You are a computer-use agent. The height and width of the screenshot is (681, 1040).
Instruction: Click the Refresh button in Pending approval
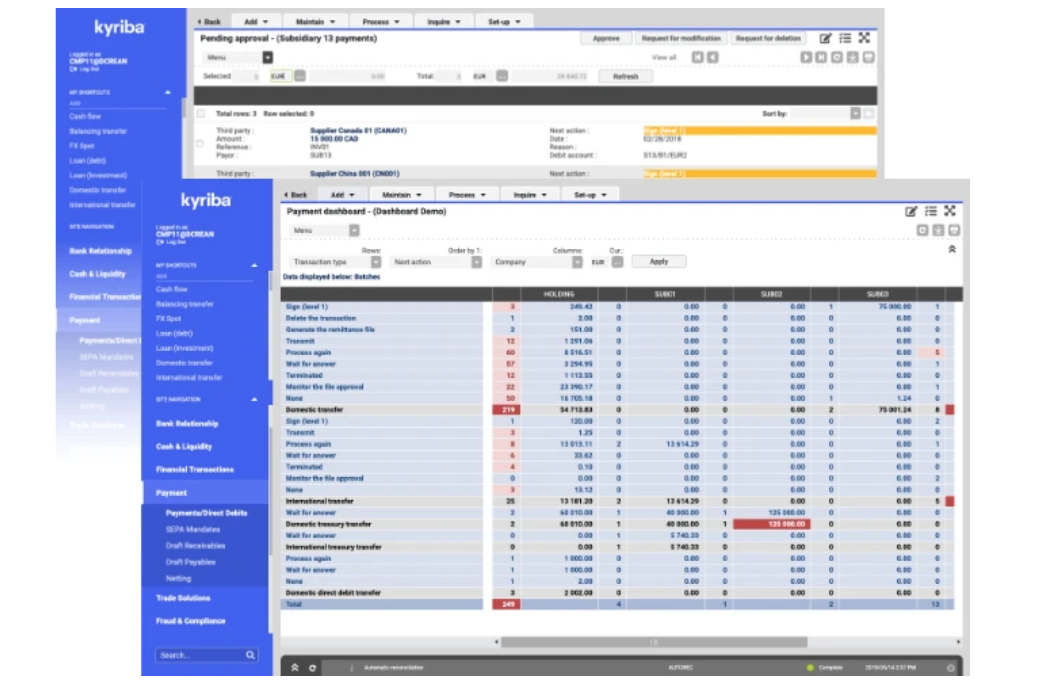click(625, 76)
